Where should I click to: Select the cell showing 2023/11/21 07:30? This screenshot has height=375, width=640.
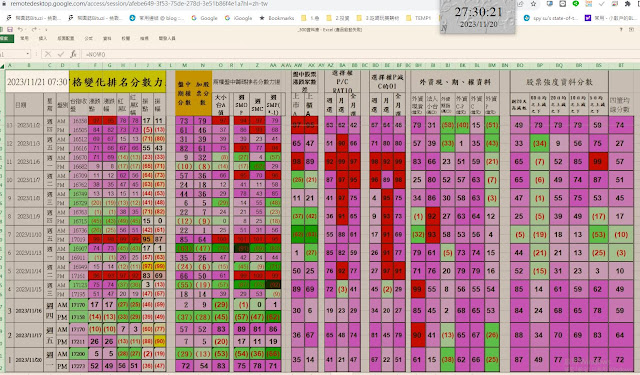coord(37,82)
